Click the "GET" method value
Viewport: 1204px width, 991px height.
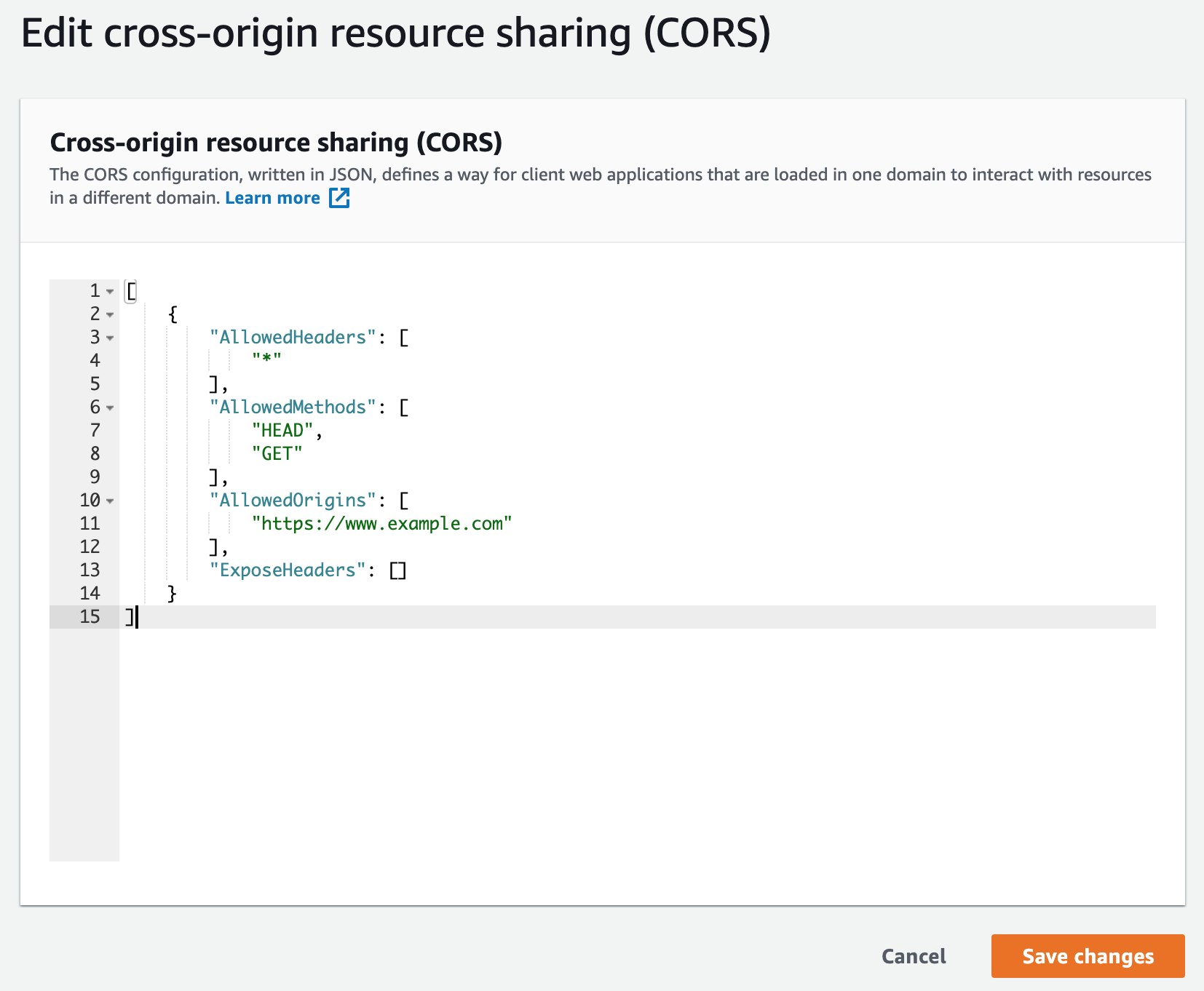(x=277, y=454)
